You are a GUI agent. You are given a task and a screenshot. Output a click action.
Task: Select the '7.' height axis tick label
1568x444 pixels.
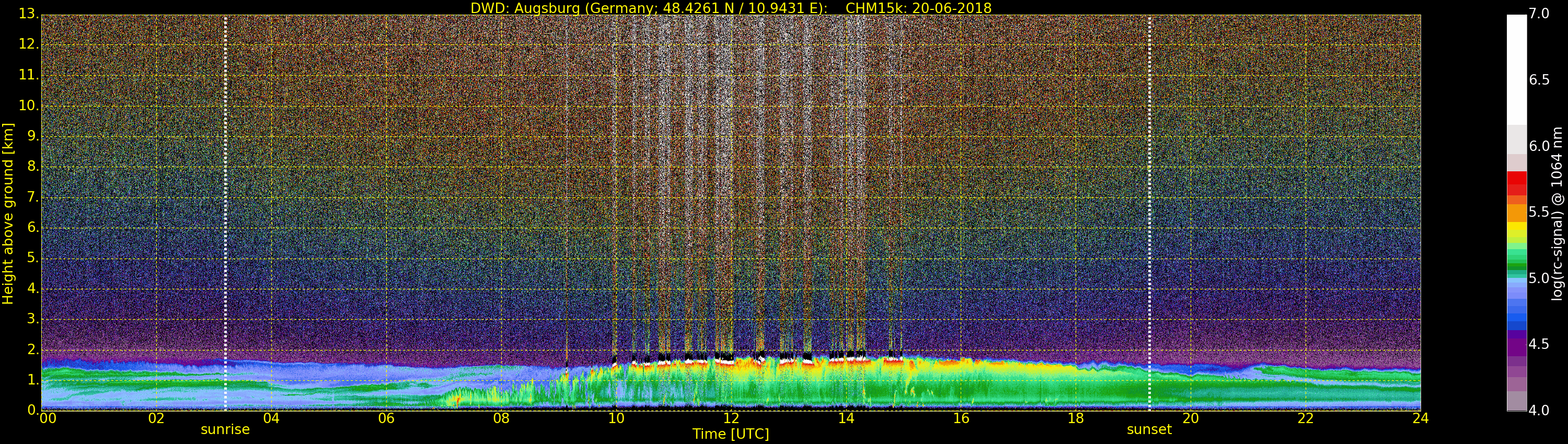coord(32,196)
